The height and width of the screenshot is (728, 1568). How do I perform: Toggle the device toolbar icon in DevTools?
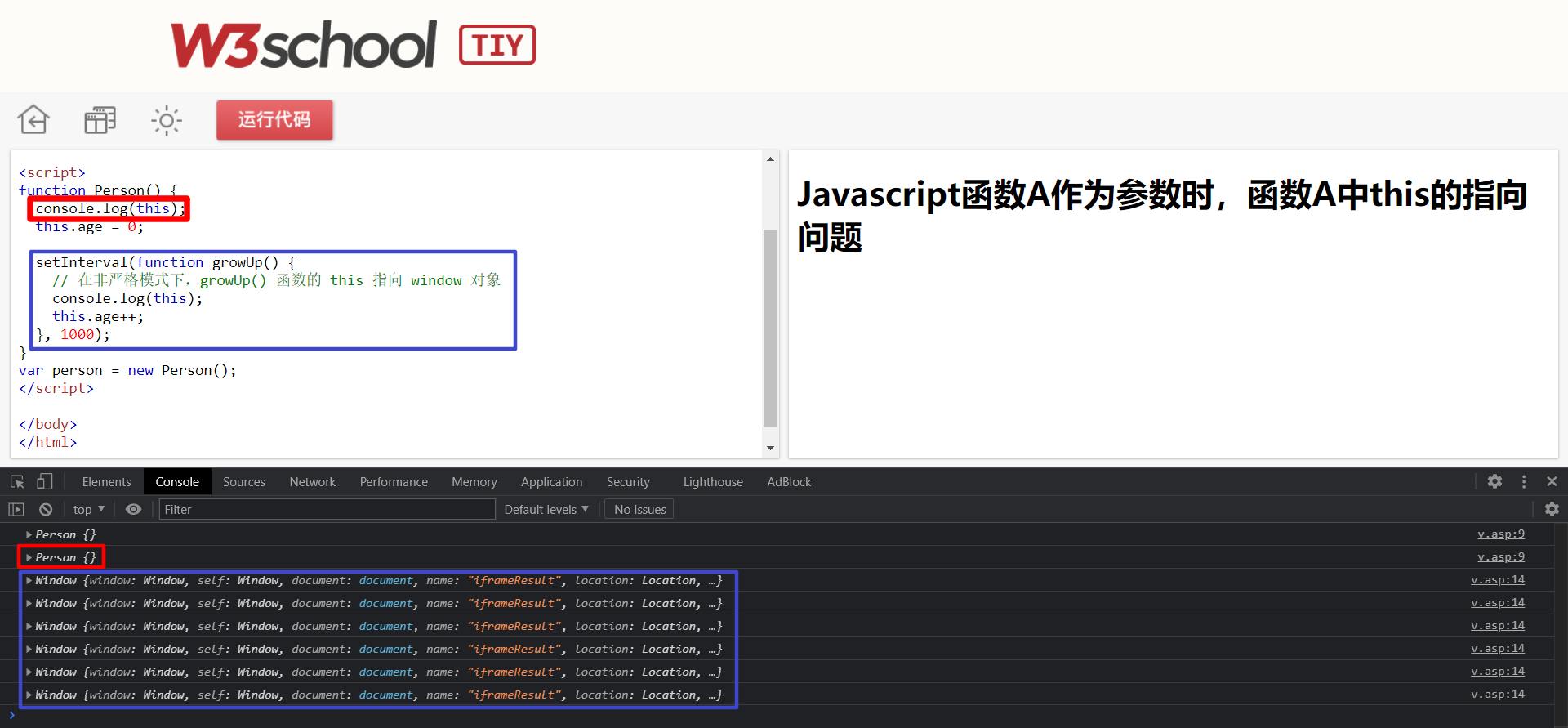(45, 482)
